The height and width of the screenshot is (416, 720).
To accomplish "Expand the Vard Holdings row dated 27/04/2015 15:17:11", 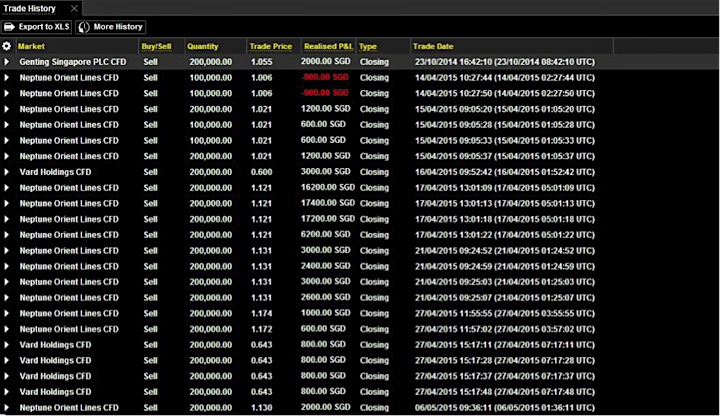I will (6, 345).
